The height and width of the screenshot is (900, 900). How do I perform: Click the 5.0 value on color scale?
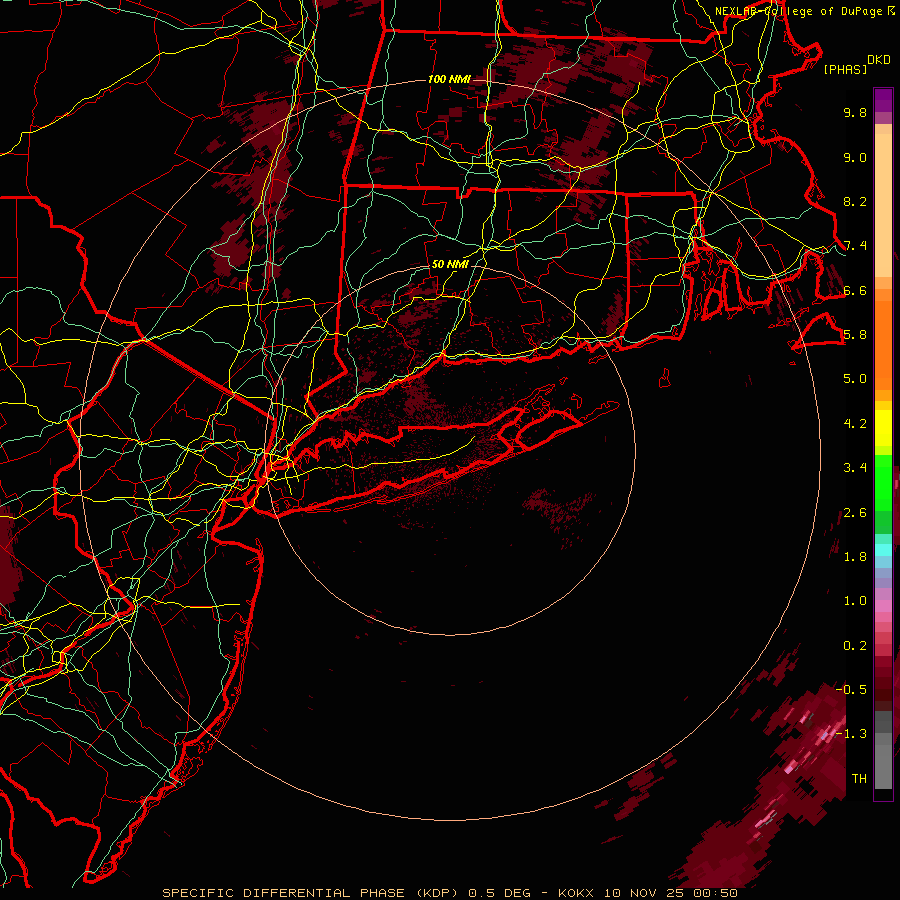pyautogui.click(x=855, y=379)
